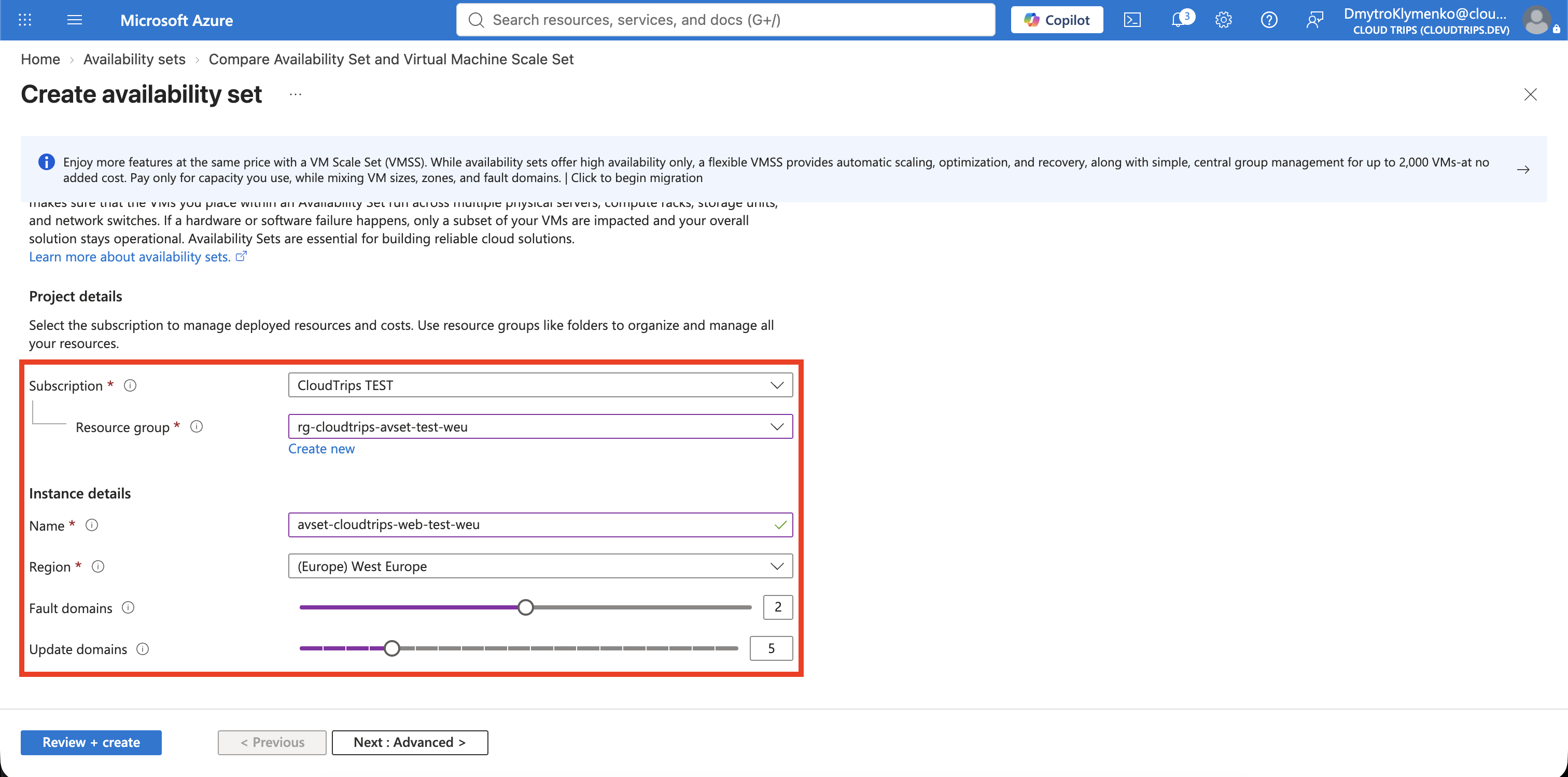
Task: Expand the Resource group dropdown
Action: (540, 426)
